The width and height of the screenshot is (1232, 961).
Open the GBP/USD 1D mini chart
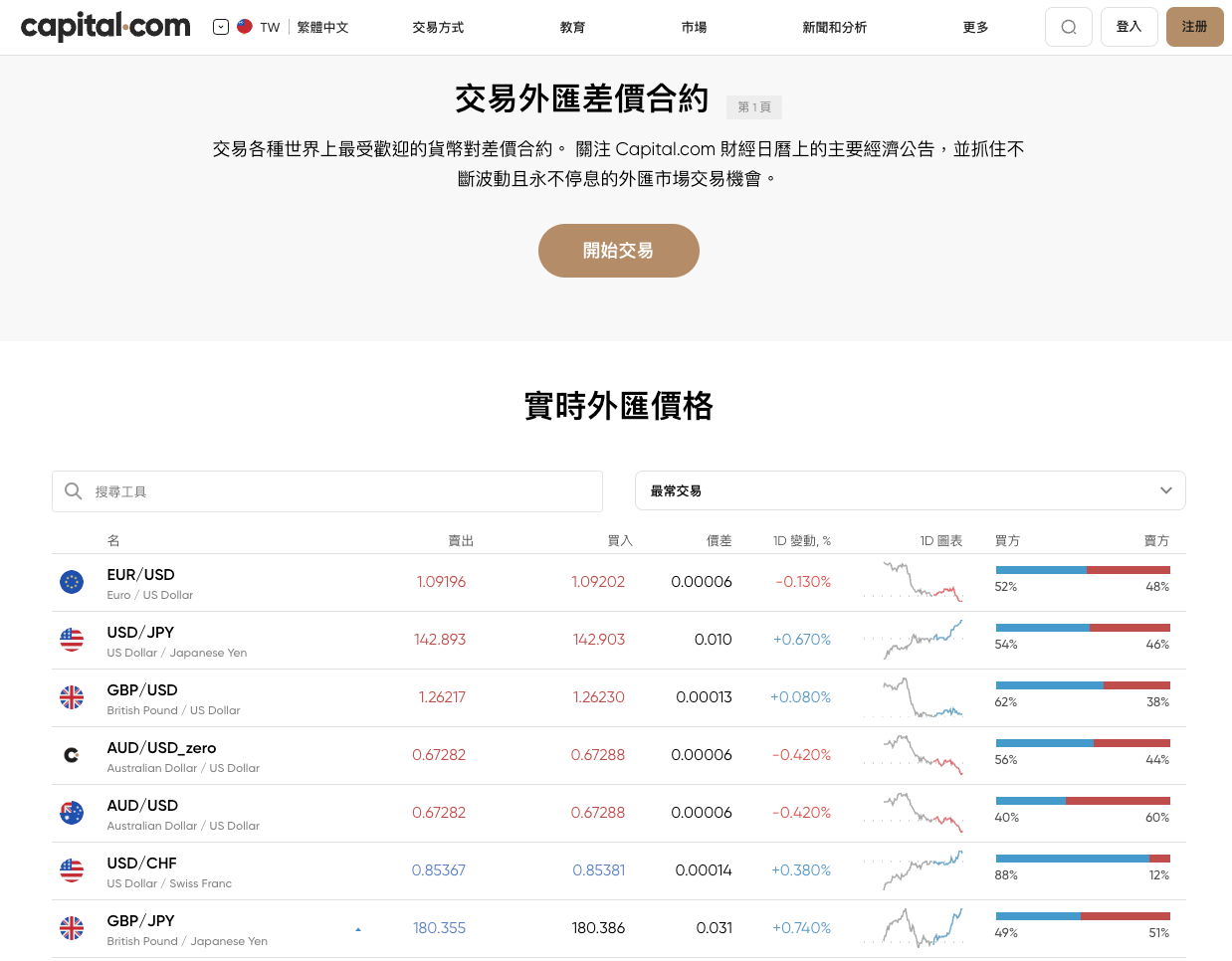click(914, 697)
